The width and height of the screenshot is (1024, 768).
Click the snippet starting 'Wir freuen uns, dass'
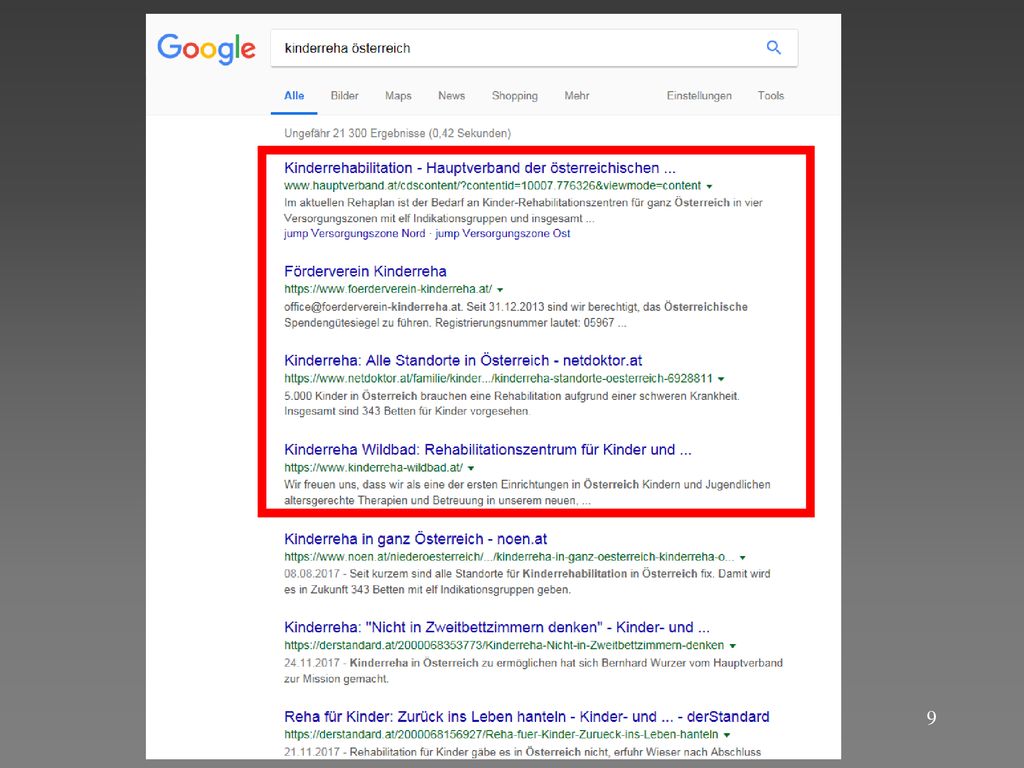(527, 492)
